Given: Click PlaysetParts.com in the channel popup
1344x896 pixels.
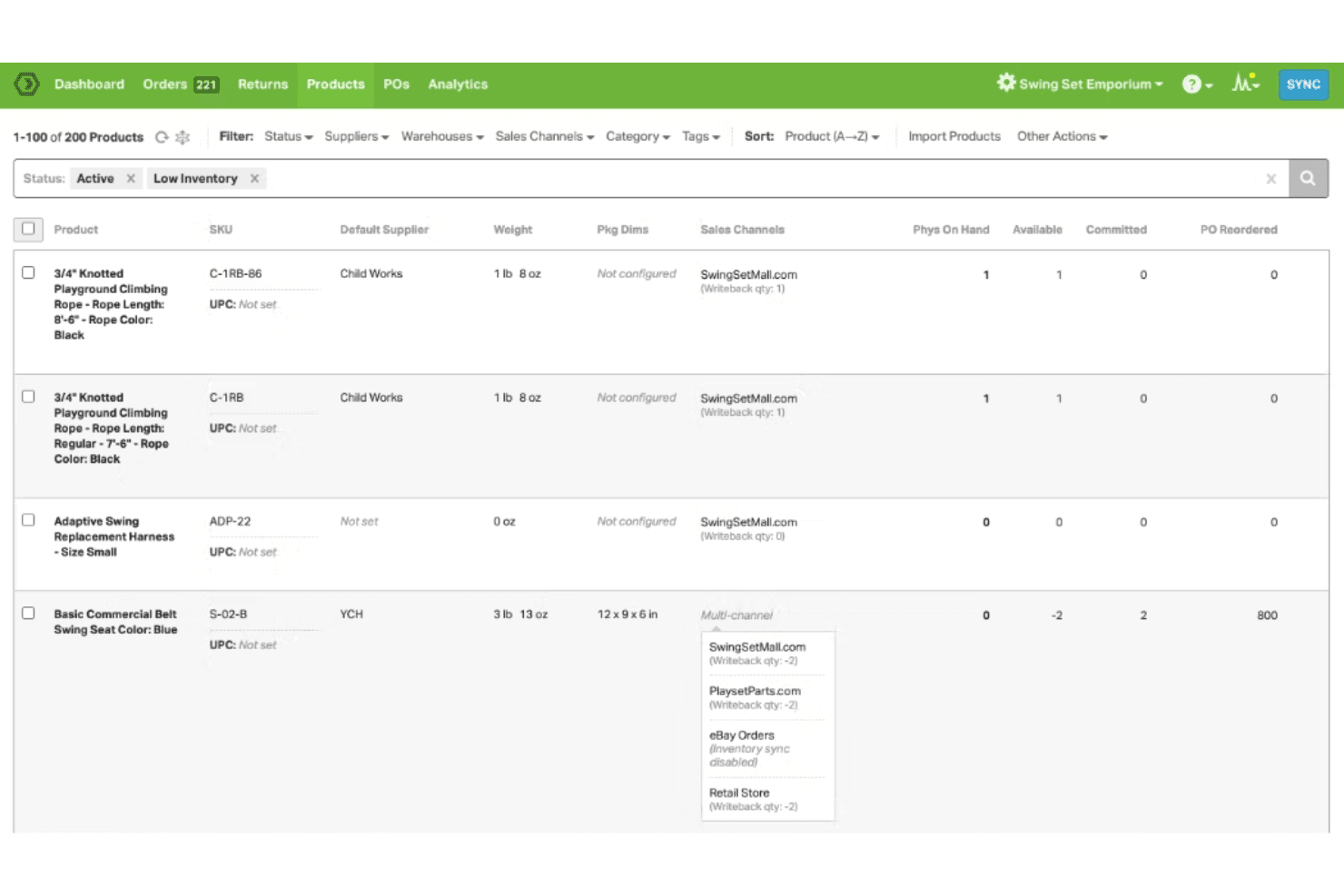Looking at the screenshot, I should [x=755, y=691].
